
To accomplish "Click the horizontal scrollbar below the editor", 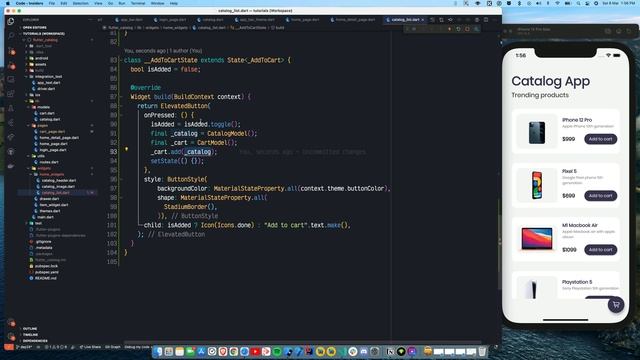I will point(302,342).
